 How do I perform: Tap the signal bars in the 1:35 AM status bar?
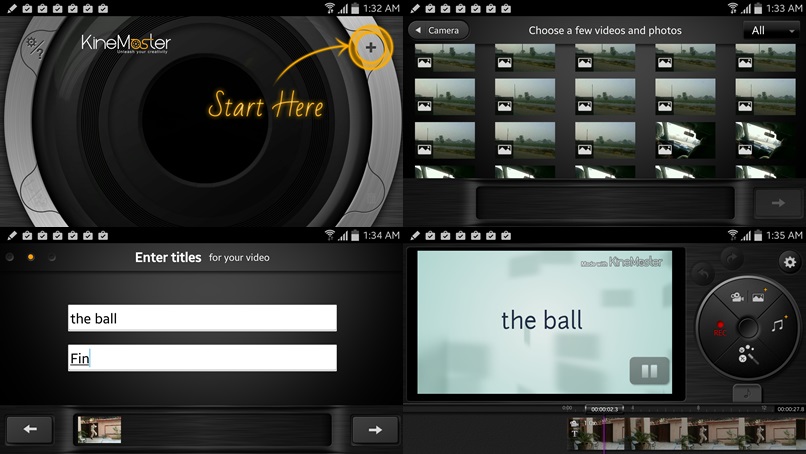[746, 235]
